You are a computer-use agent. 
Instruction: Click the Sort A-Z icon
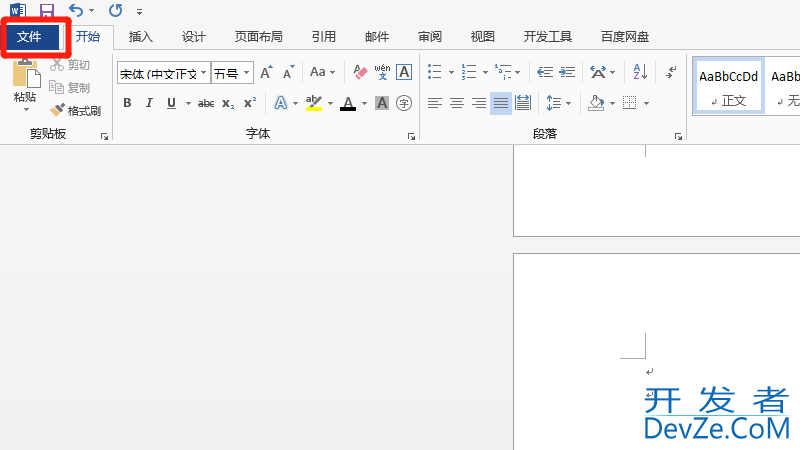point(640,72)
